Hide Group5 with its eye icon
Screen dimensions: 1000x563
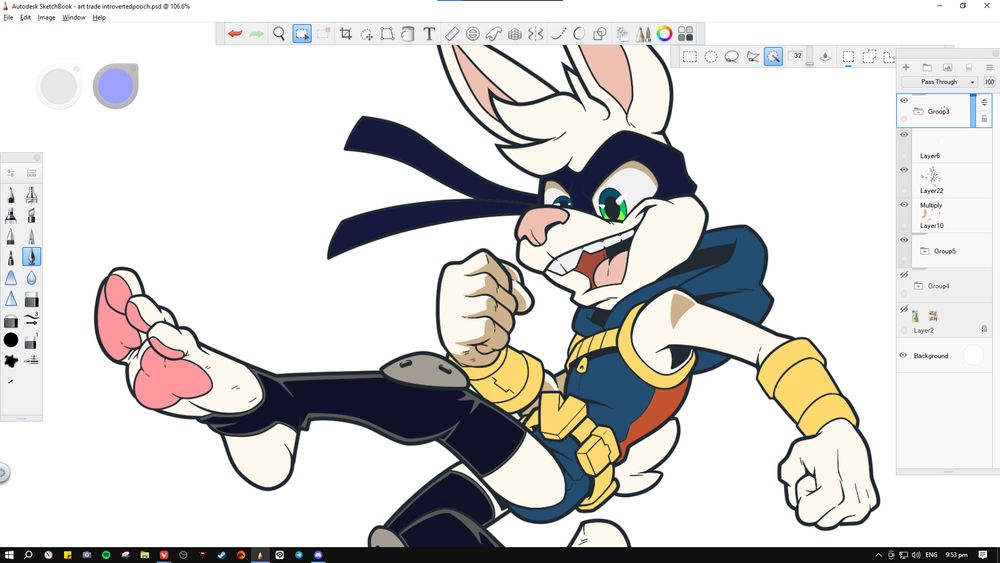(904, 240)
